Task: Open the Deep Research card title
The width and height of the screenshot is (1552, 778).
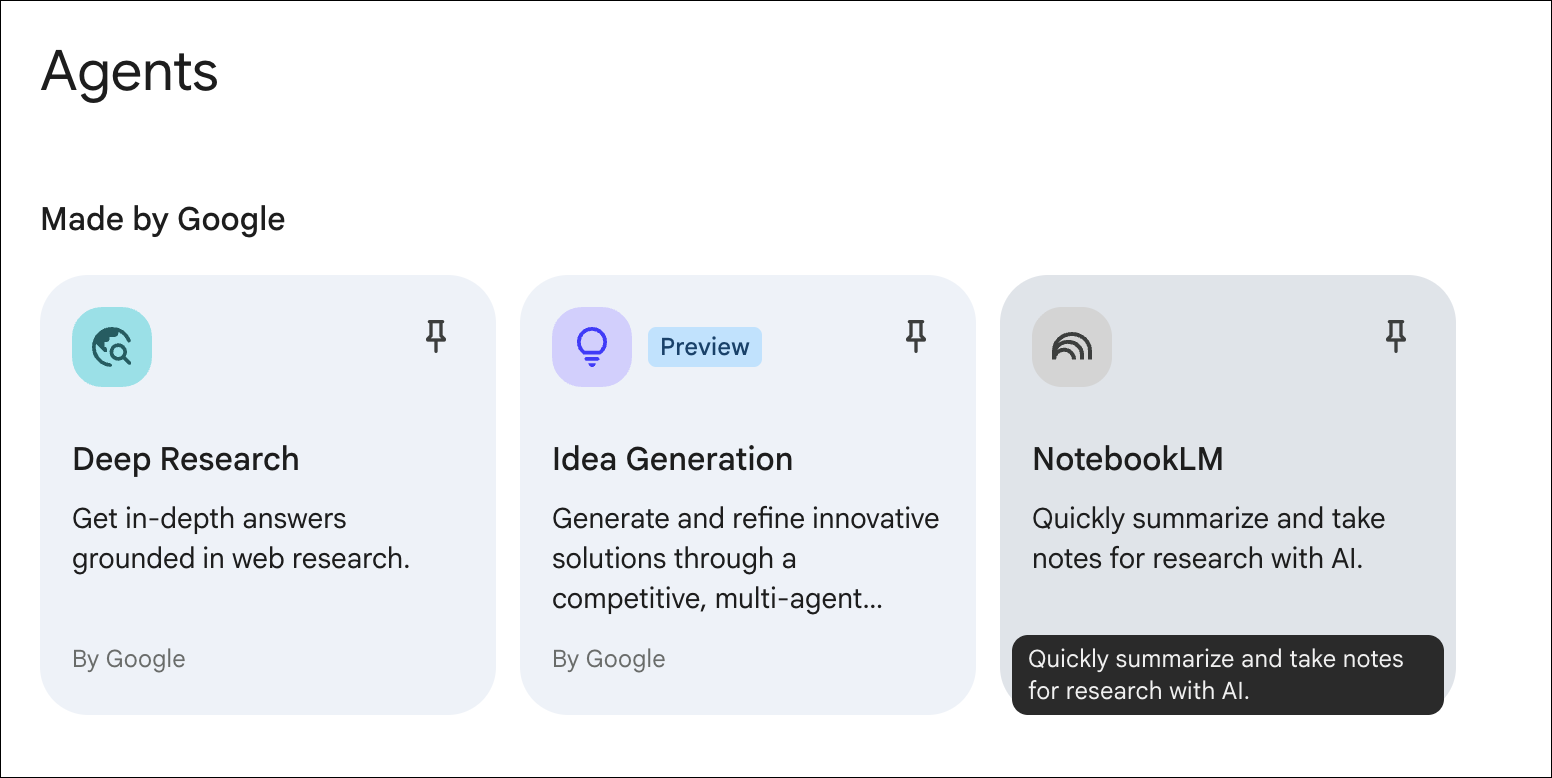Action: pos(186,459)
